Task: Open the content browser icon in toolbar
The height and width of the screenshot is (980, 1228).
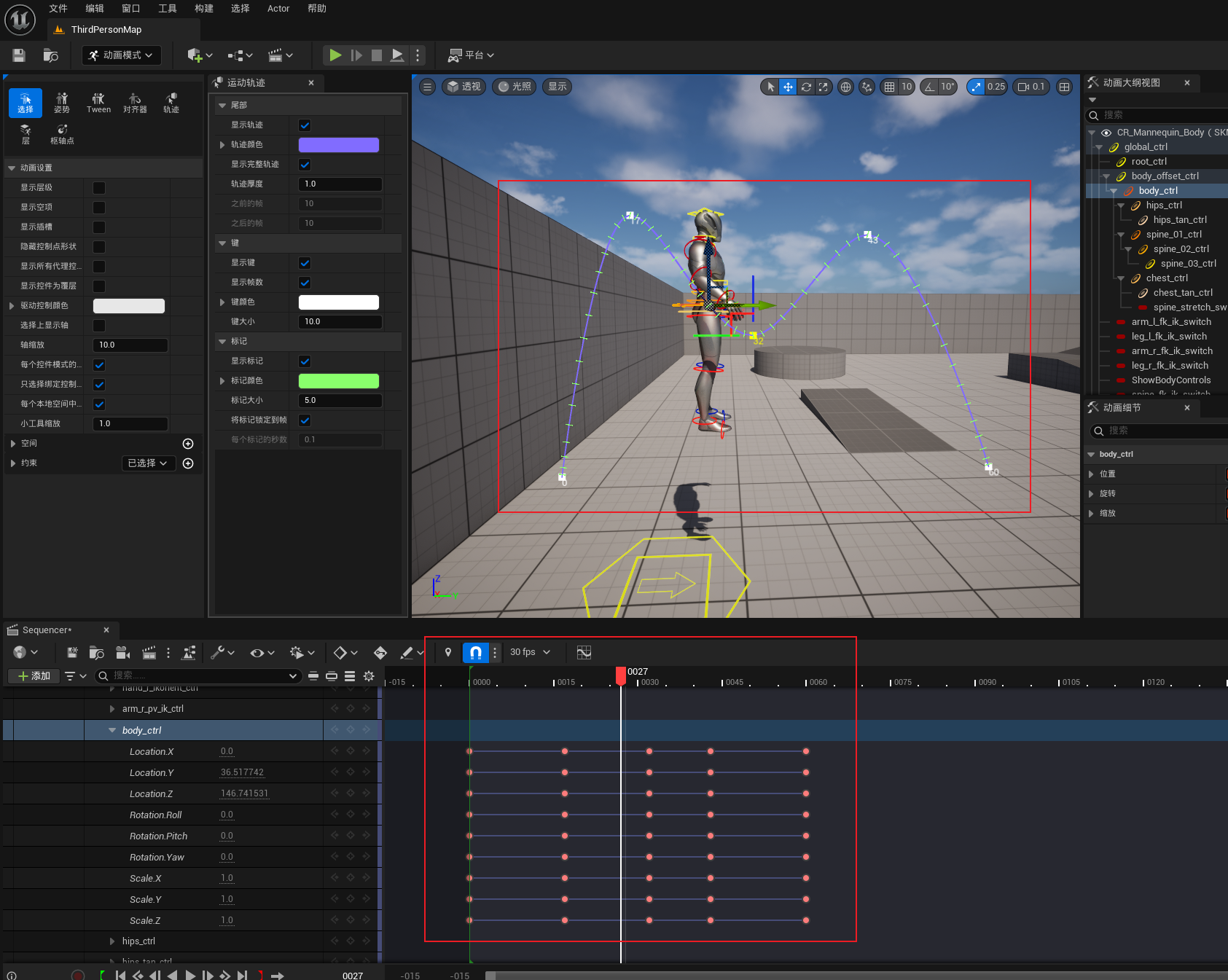Action: (x=51, y=55)
